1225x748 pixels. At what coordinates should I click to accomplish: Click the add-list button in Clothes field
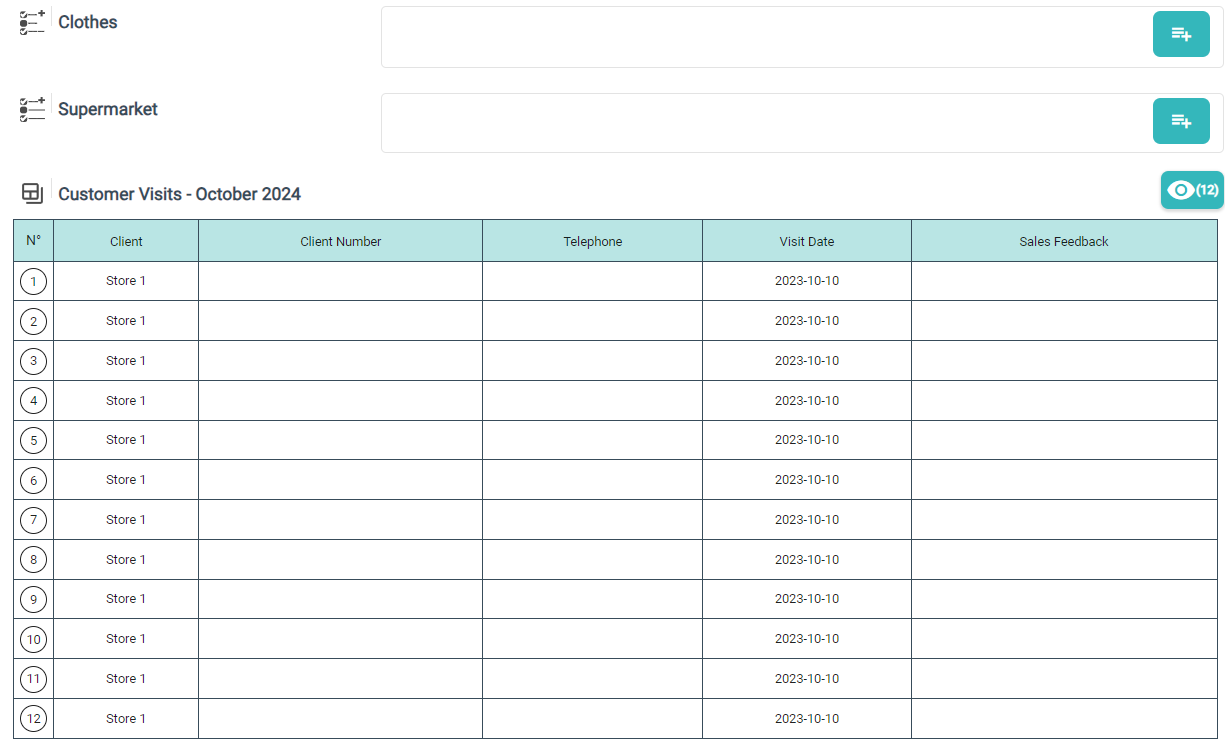(x=1180, y=34)
